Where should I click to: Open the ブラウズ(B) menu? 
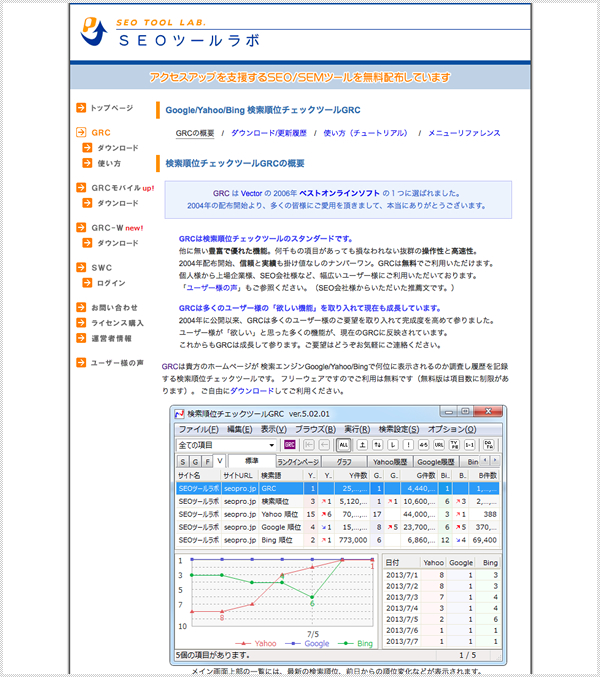[x=315, y=429]
